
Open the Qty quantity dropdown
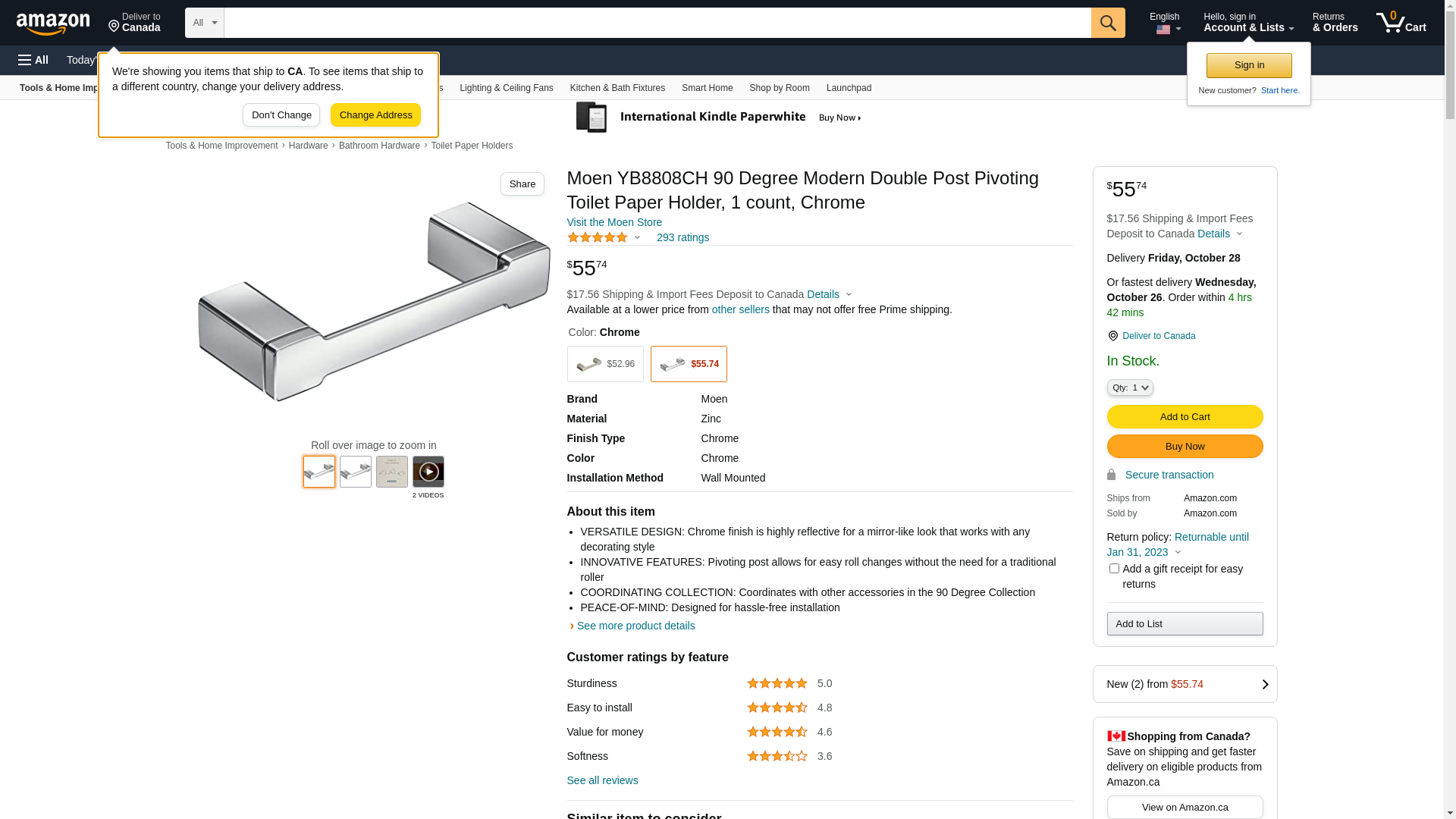tap(1129, 388)
